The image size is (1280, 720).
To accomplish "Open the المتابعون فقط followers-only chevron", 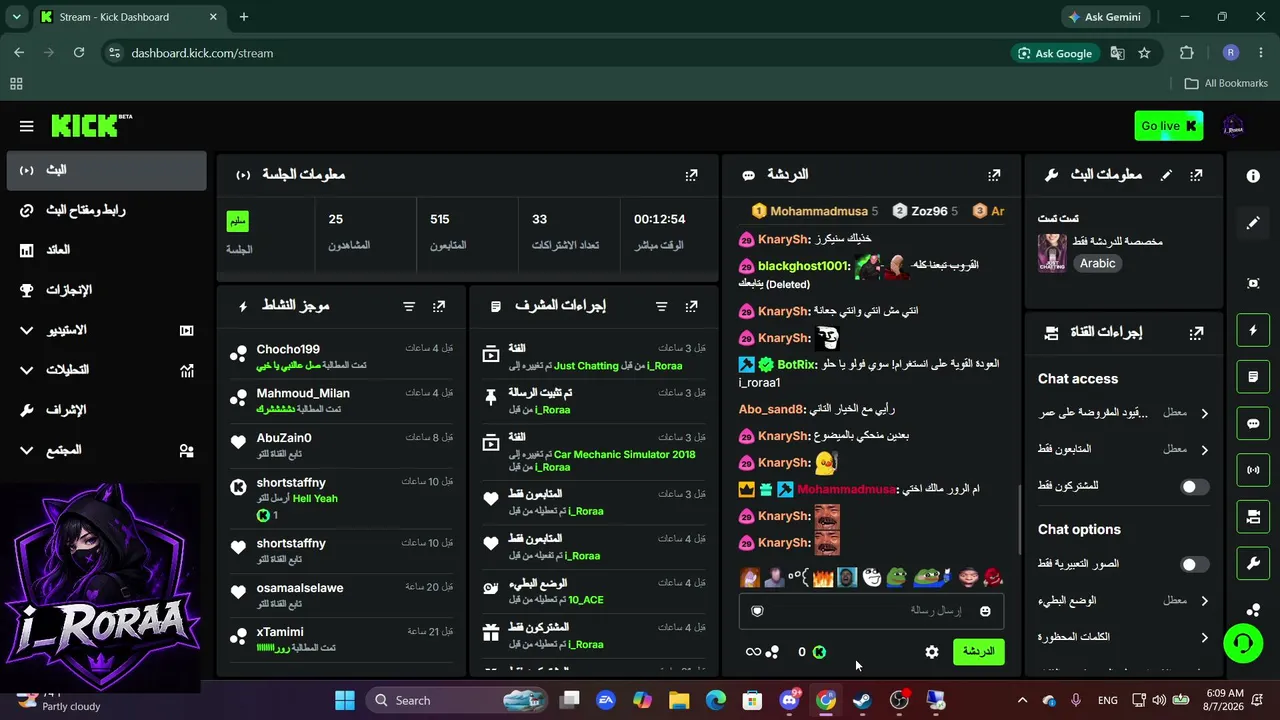I will tap(1204, 450).
